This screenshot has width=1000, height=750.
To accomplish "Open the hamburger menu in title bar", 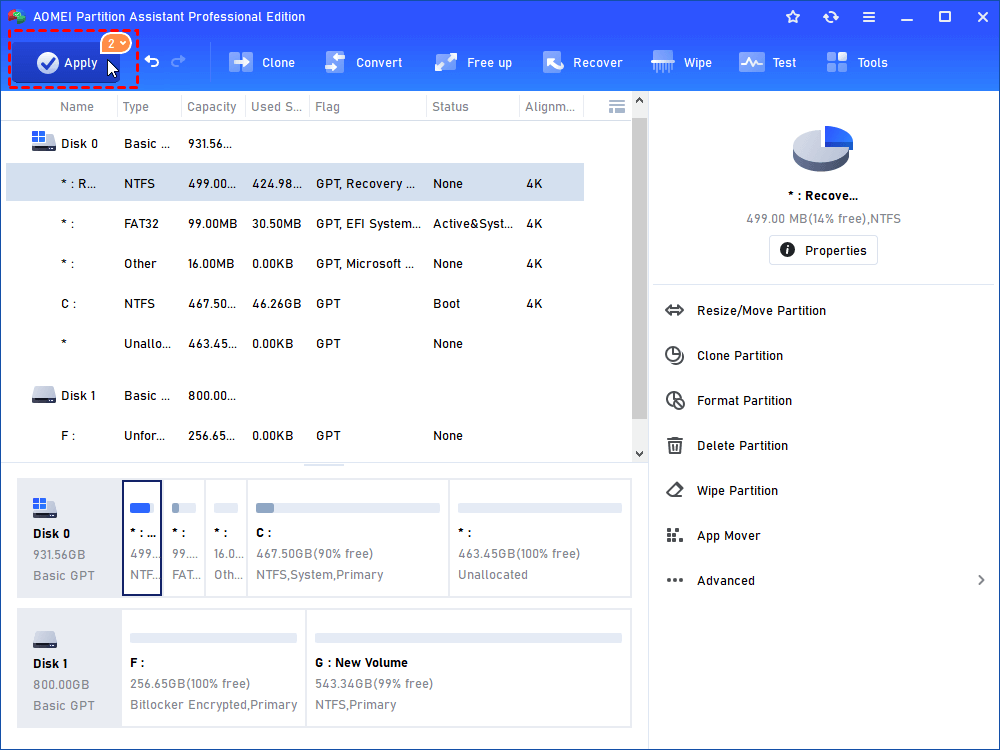I will pos(869,17).
